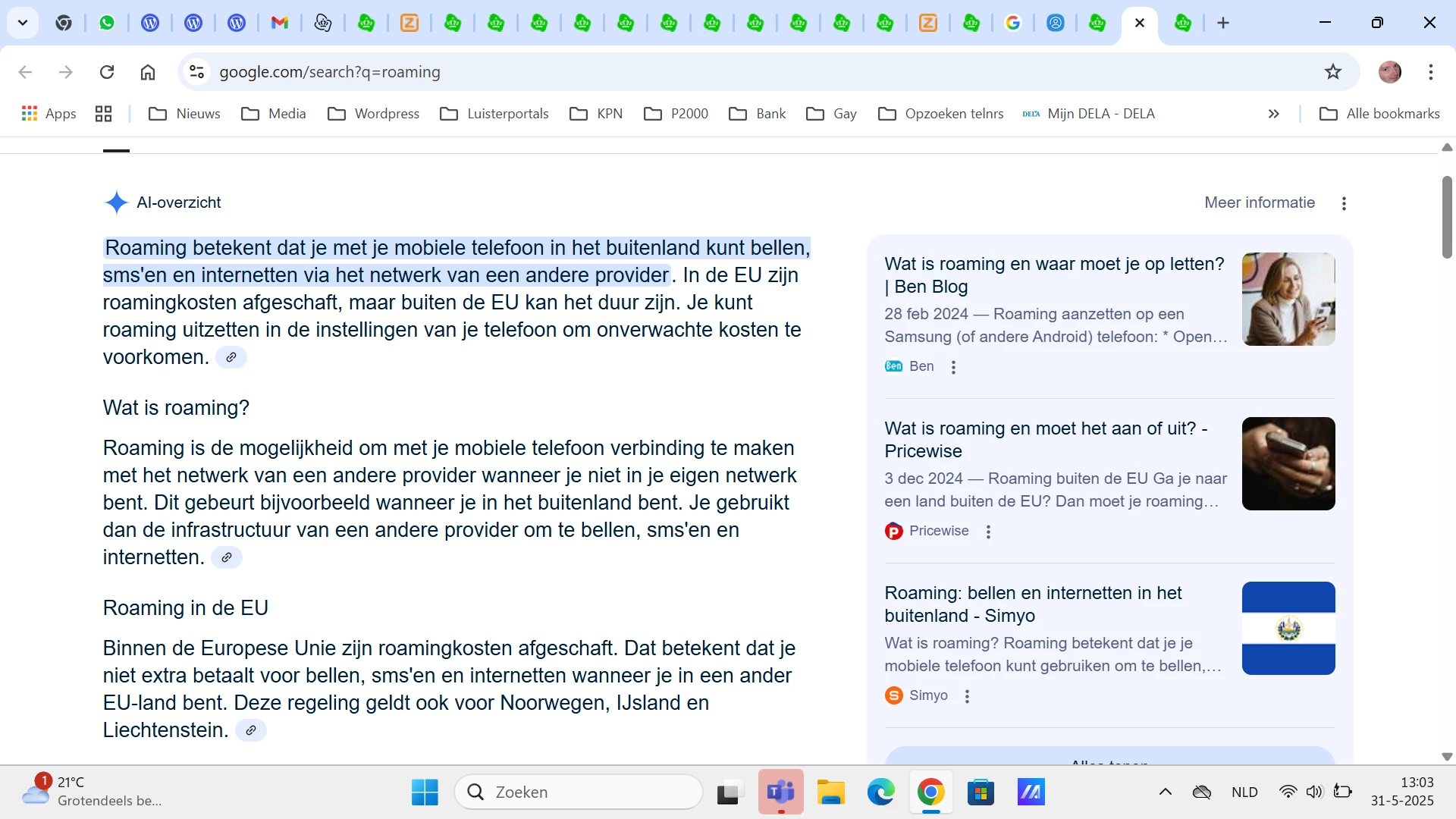Click the source link icon after 'Liechtenstein.'
Screen dimensions: 1456x819
point(251,730)
